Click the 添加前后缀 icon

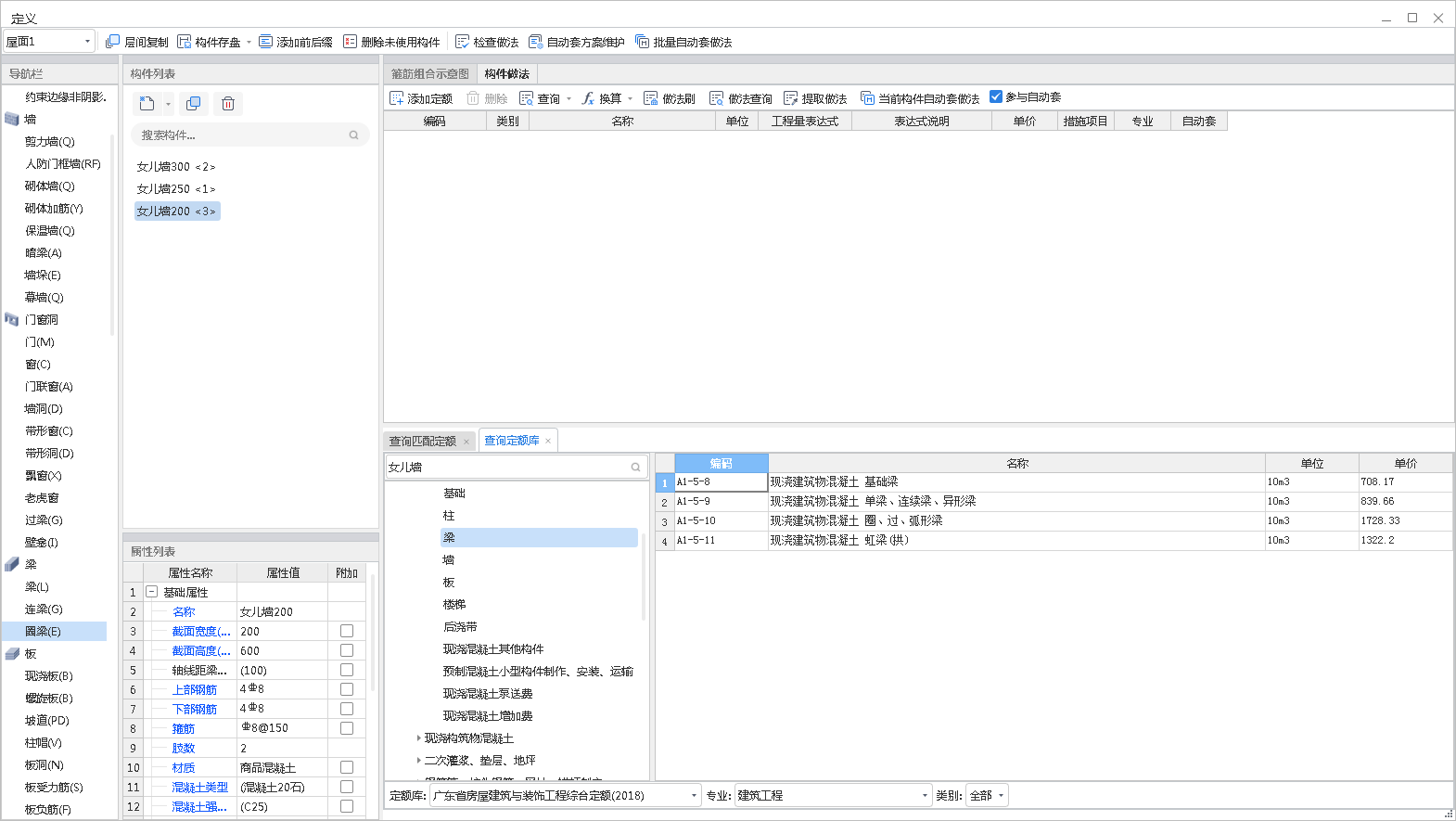(266, 42)
